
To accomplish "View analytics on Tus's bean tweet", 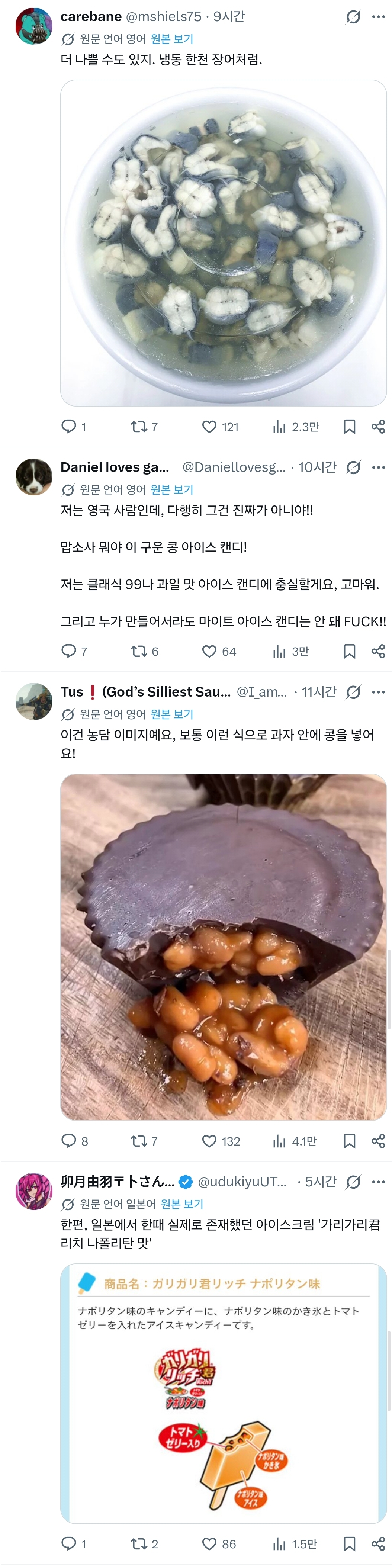I will [x=279, y=1141].
